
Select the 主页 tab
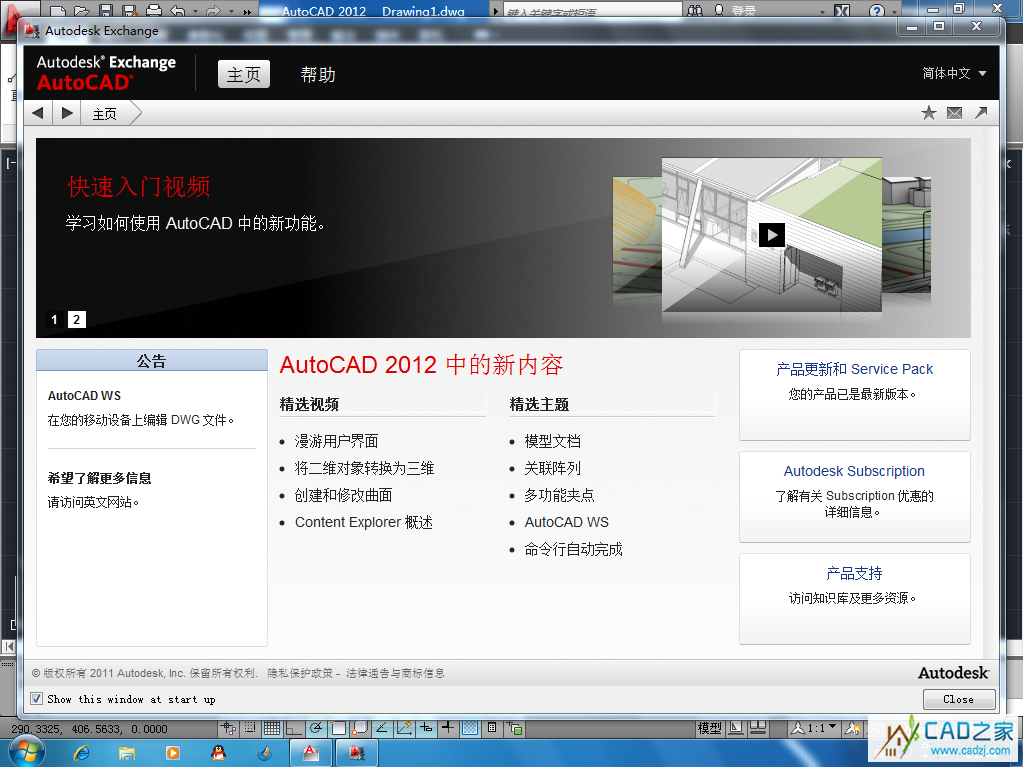point(244,75)
